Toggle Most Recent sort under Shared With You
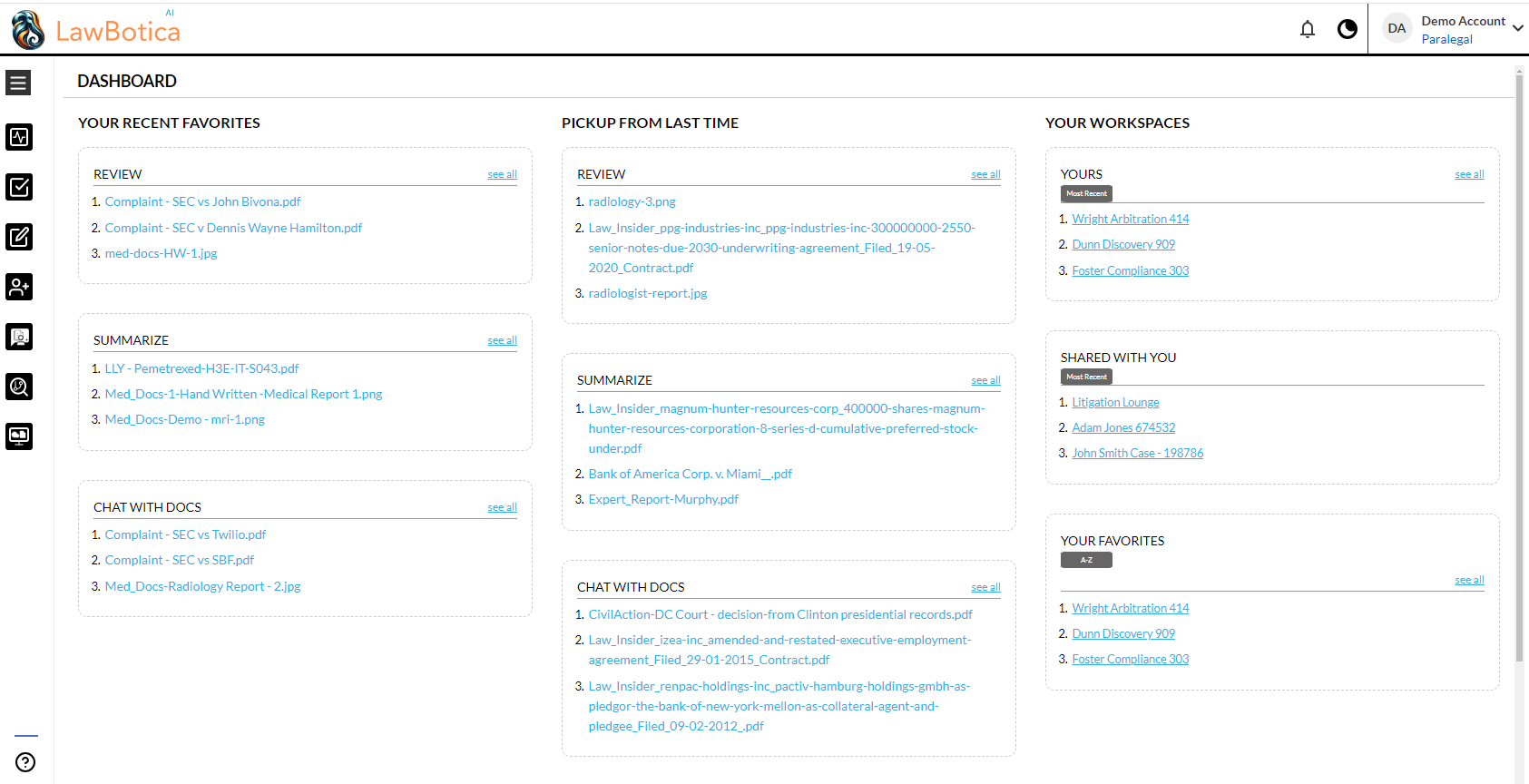Viewport: 1529px width, 784px height. click(x=1086, y=377)
